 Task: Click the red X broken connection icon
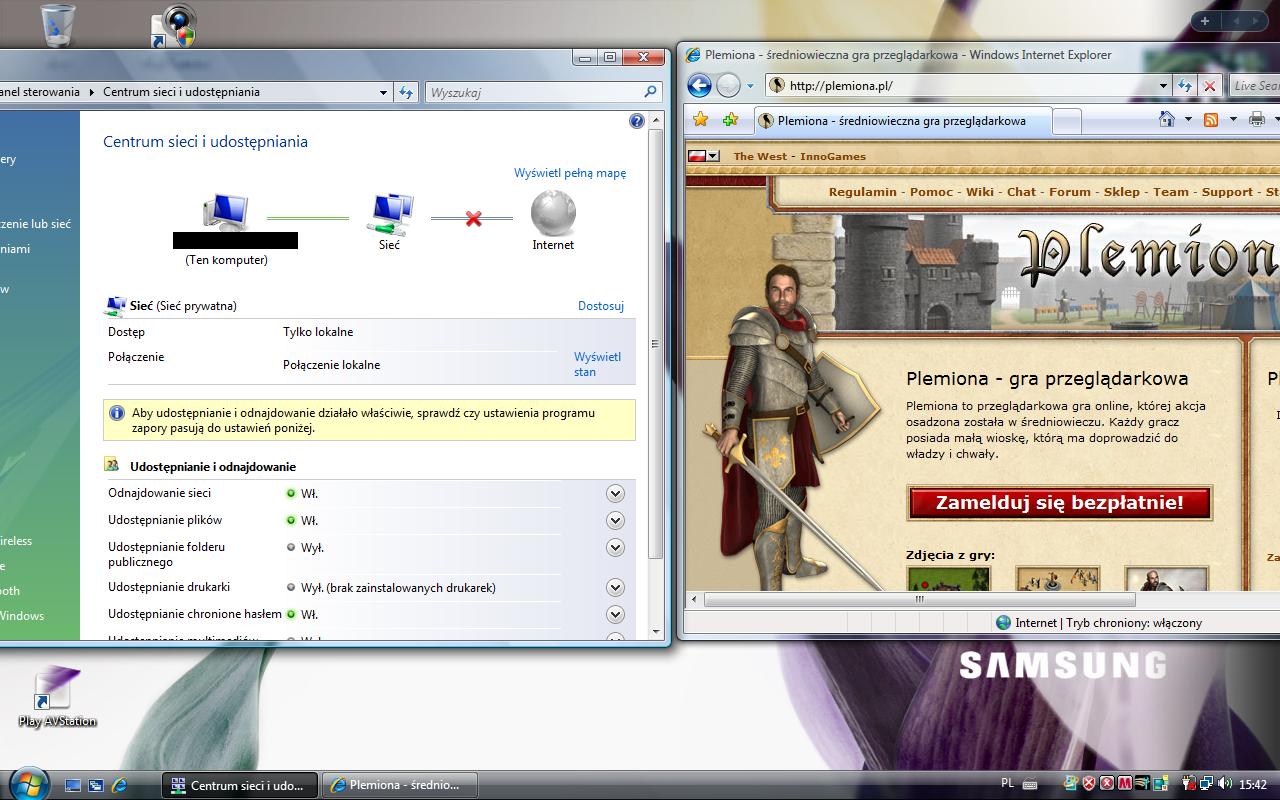coord(473,218)
